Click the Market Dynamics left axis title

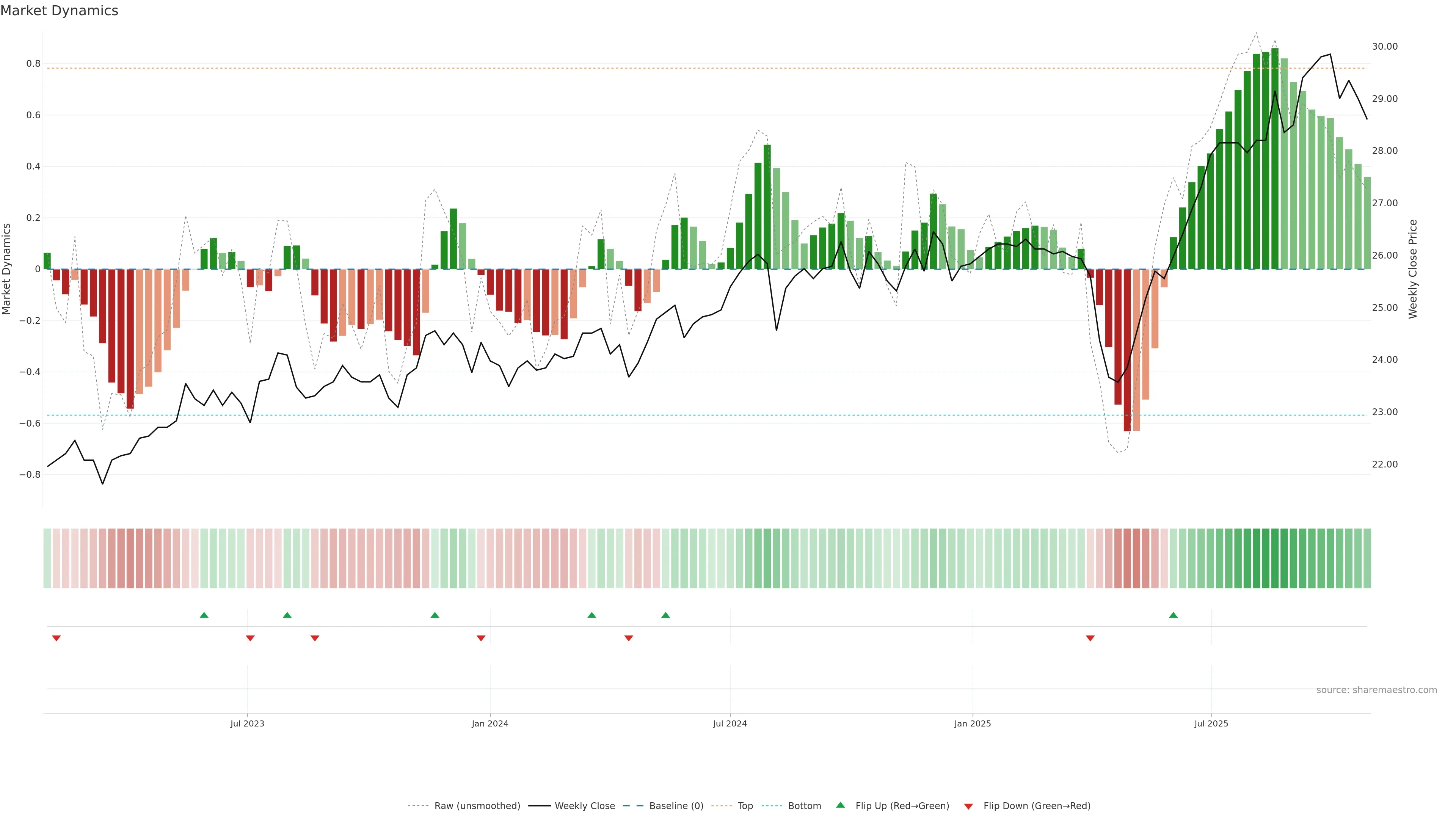(7, 269)
